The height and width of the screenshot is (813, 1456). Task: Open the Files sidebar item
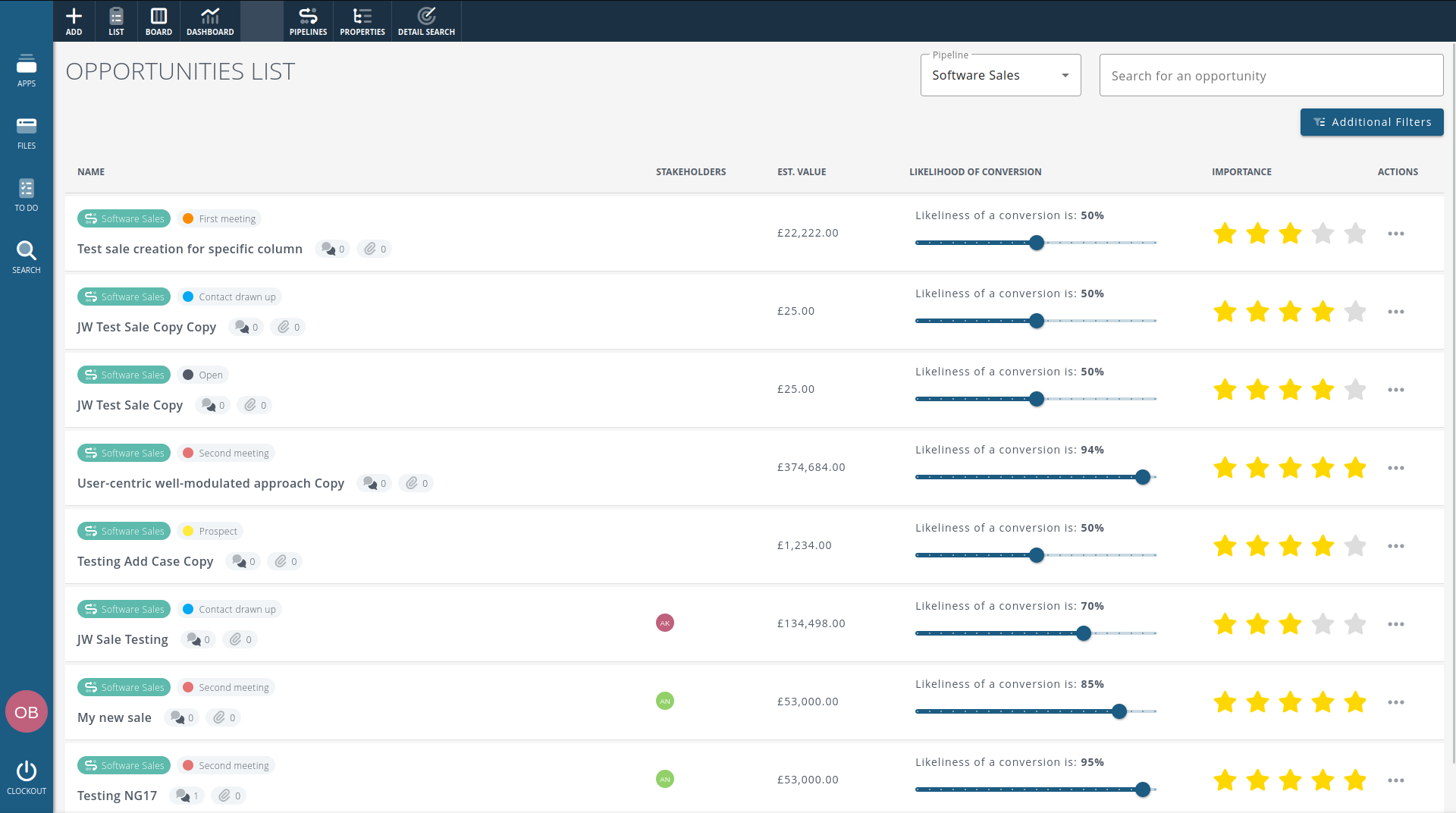coord(27,133)
